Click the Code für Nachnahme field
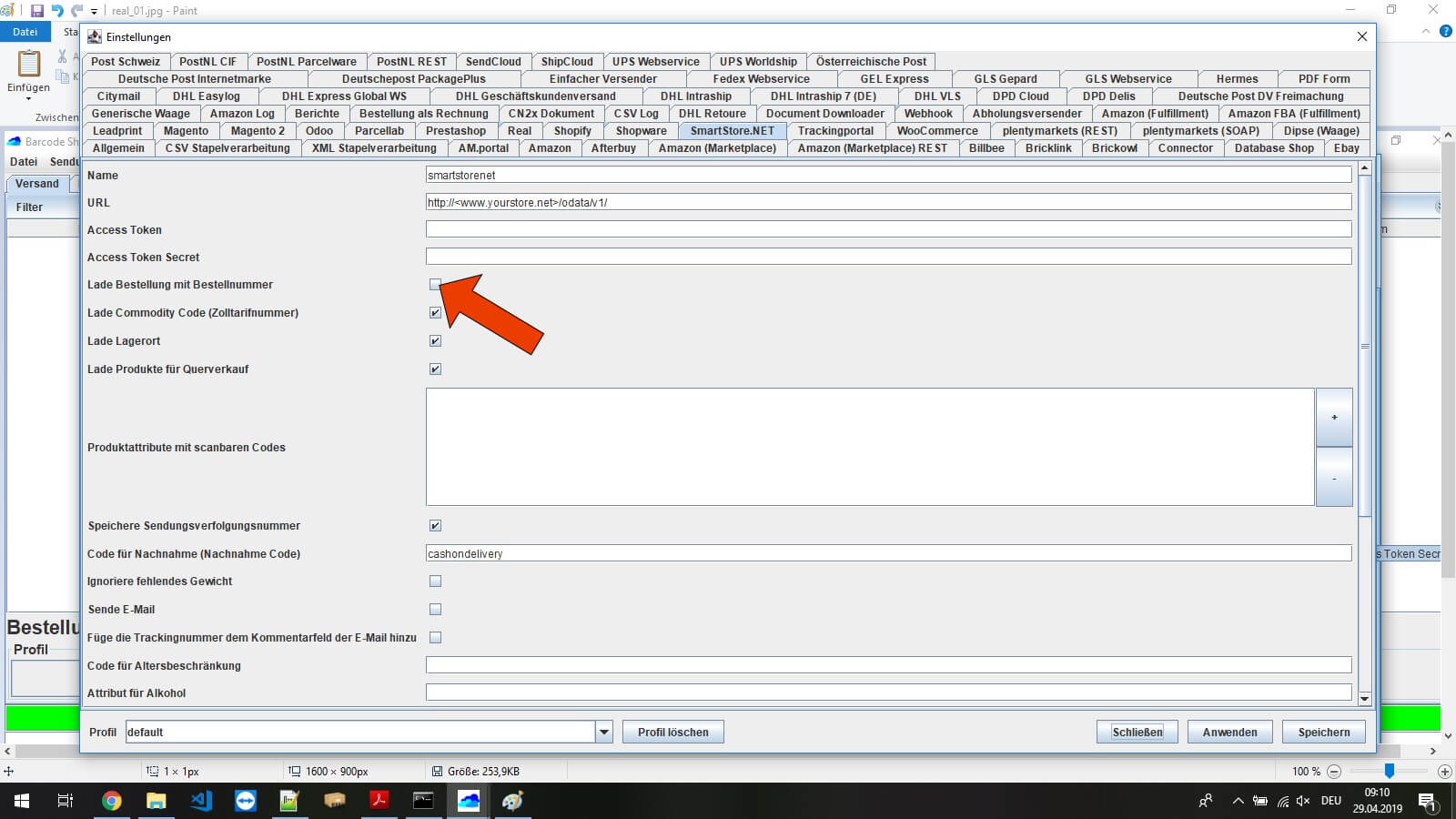This screenshot has height=819, width=1456. tap(888, 553)
